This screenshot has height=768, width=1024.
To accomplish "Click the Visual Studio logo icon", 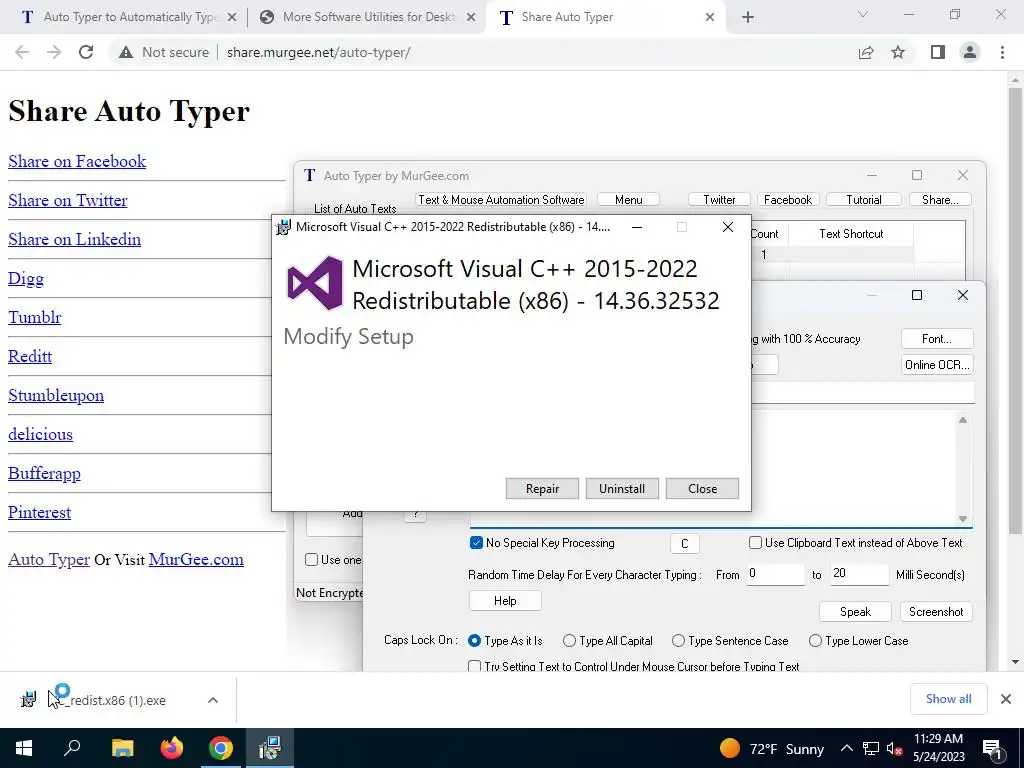I will (x=315, y=283).
